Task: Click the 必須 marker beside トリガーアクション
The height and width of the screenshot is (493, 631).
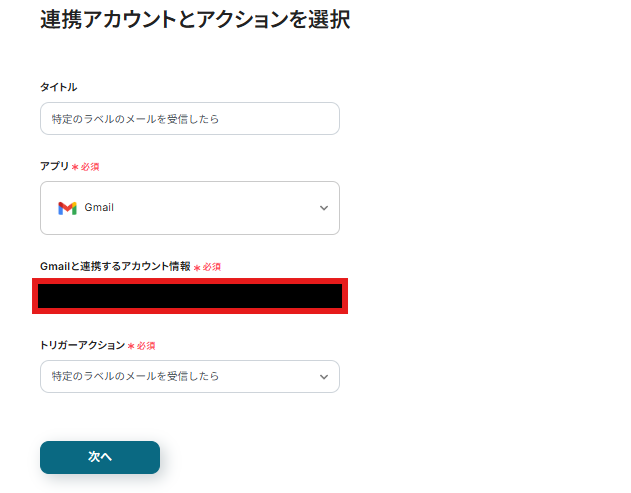Action: [x=146, y=346]
